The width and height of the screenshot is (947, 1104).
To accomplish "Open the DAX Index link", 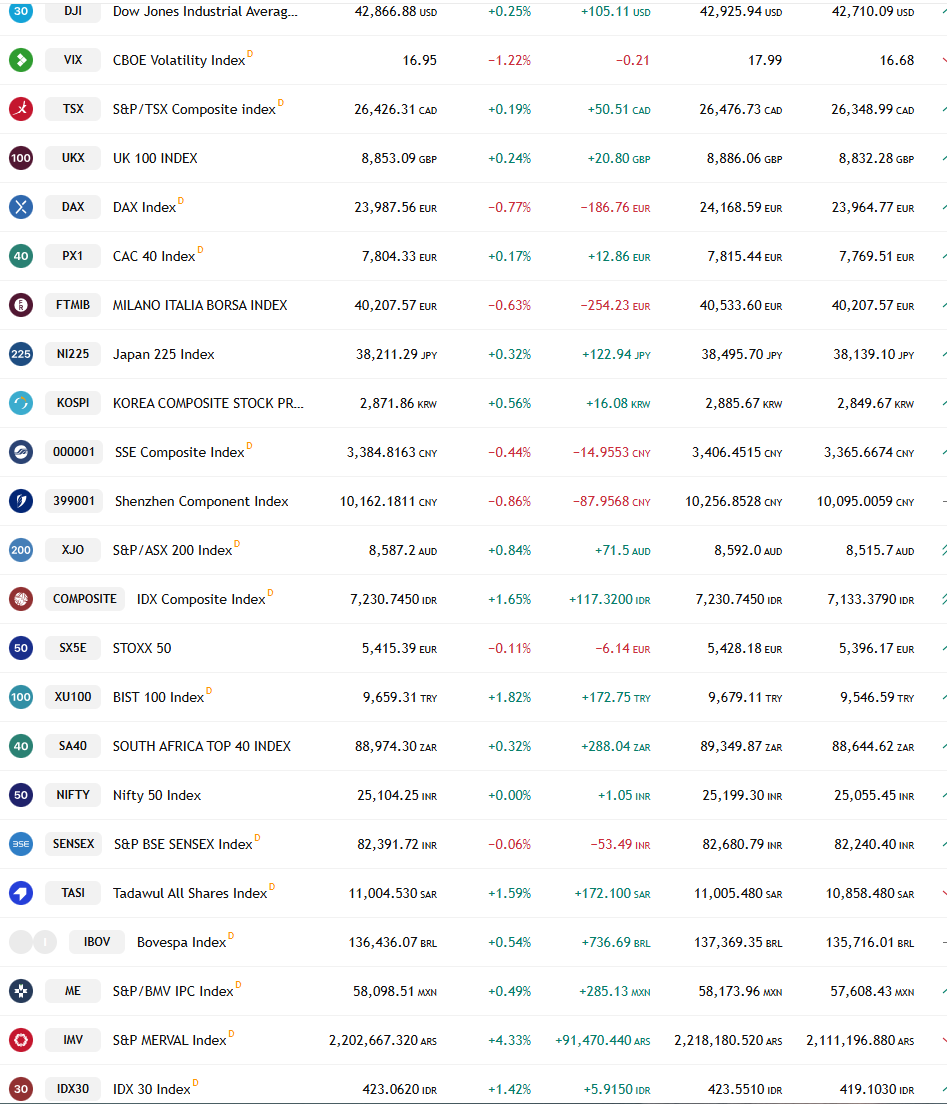I will [x=144, y=207].
